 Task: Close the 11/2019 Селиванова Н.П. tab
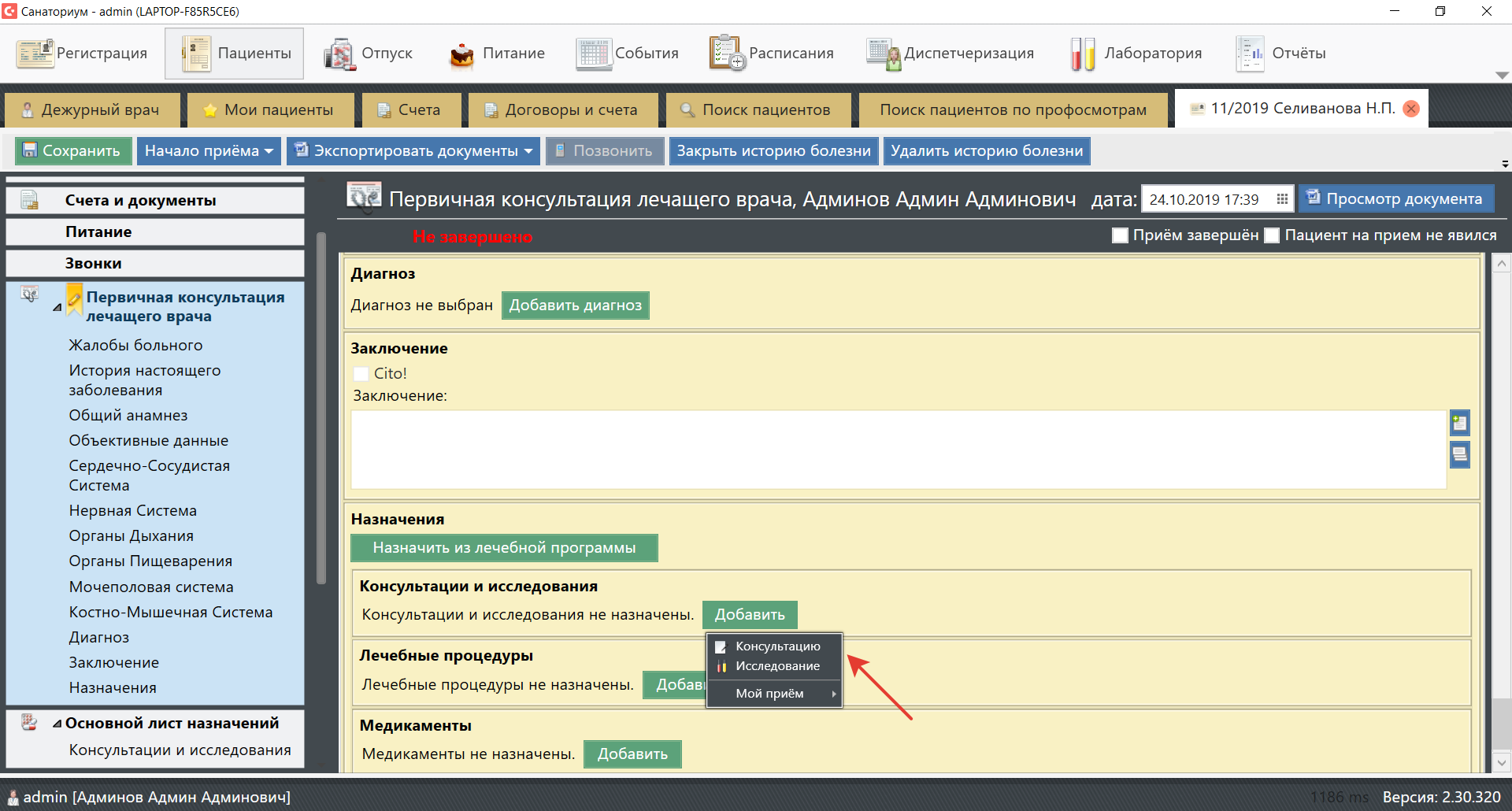click(x=1412, y=109)
